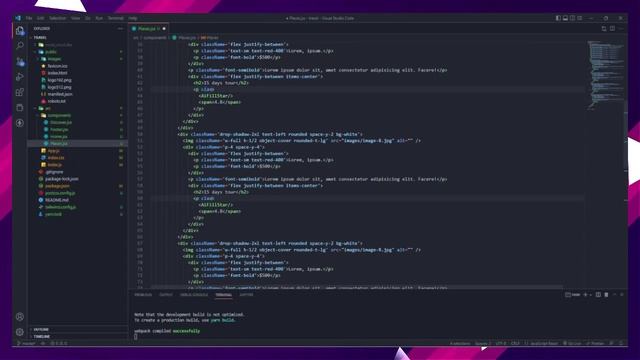Open the Run and Debug view
This screenshot has height=360, width=640.
(x=20, y=77)
